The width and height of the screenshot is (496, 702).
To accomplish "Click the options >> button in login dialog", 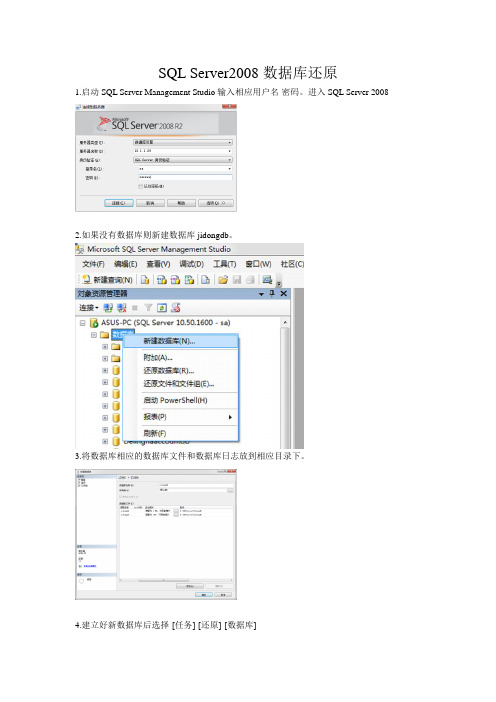I will [216, 203].
